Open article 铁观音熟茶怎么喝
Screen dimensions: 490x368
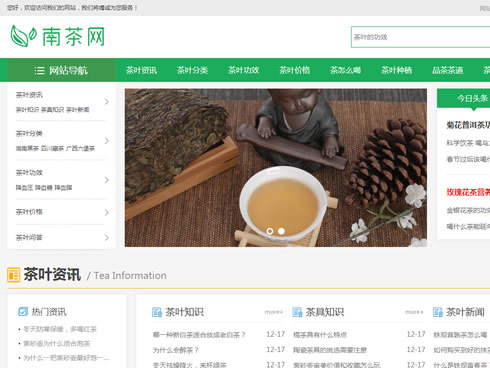pos(460,335)
